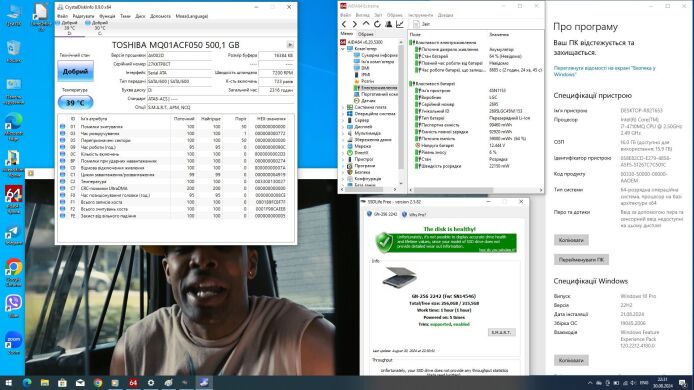694x390 pixels.
Task: Click the 39 °C temperature button
Action: point(75,103)
